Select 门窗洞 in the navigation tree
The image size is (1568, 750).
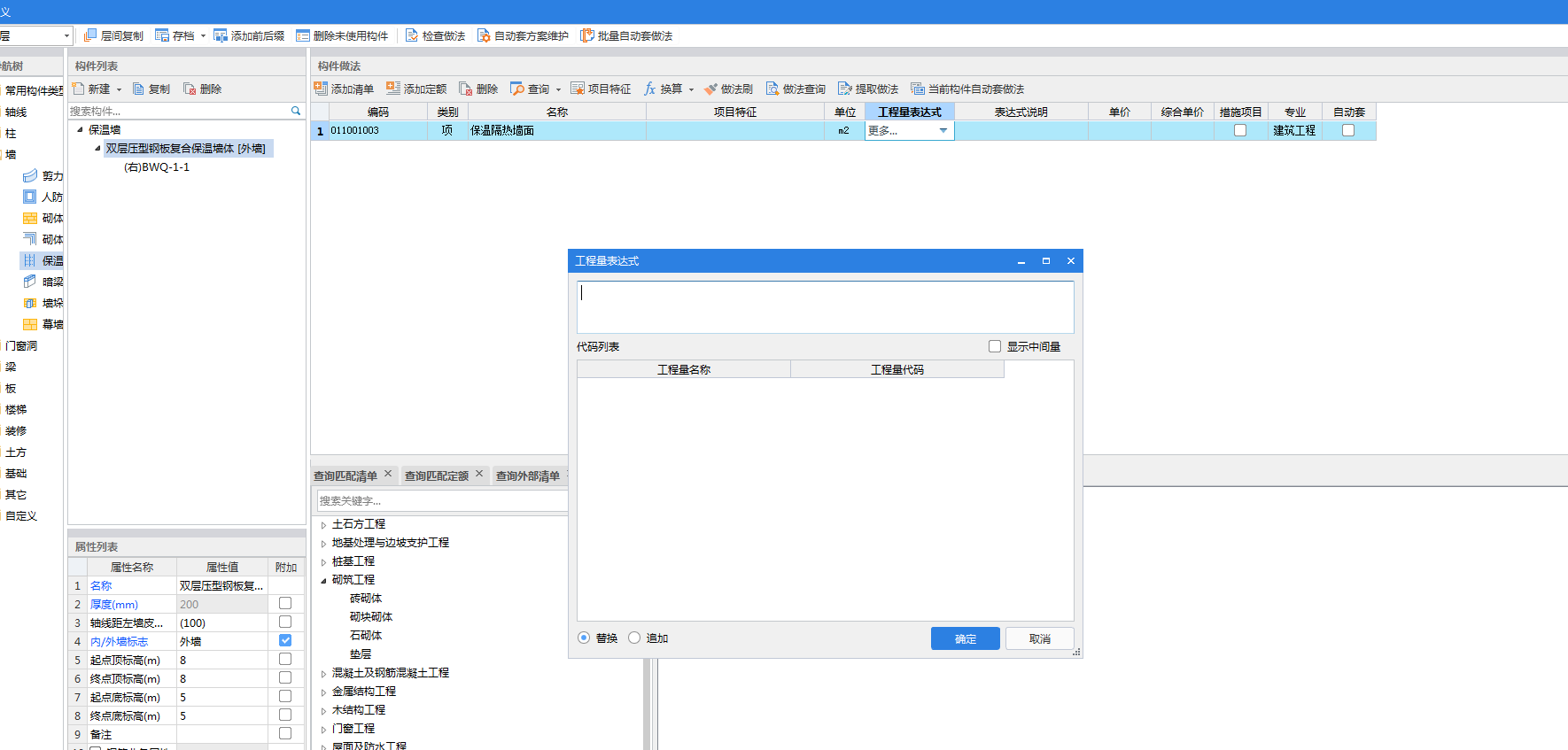pyautogui.click(x=21, y=345)
